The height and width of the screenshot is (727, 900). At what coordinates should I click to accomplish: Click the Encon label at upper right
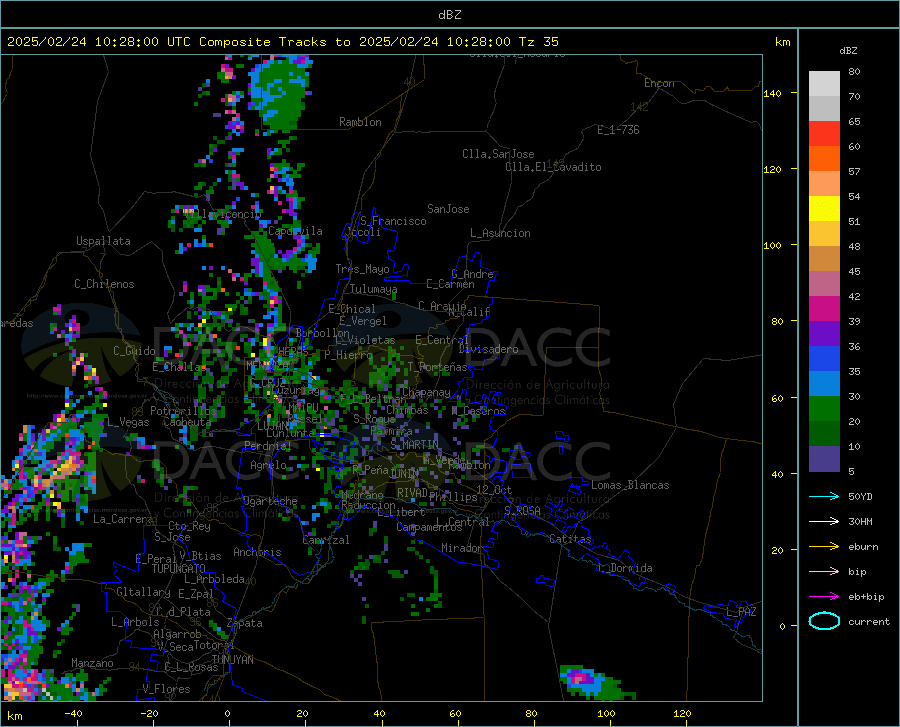(659, 83)
